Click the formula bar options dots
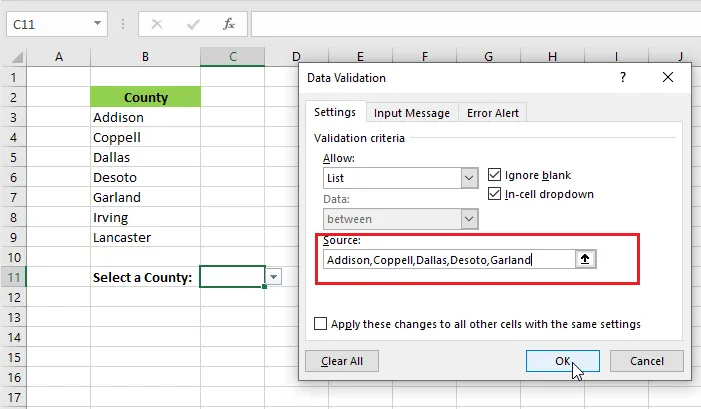The image size is (701, 409). tap(122, 24)
